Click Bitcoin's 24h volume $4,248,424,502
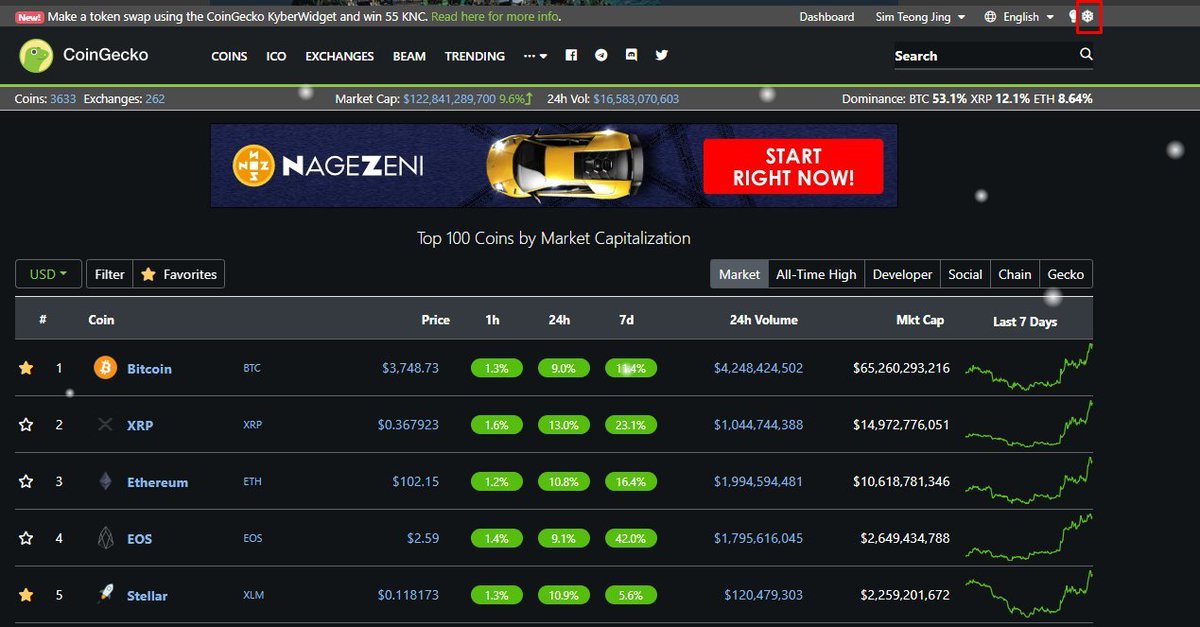Screen dimensions: 1200x627 (x=758, y=368)
